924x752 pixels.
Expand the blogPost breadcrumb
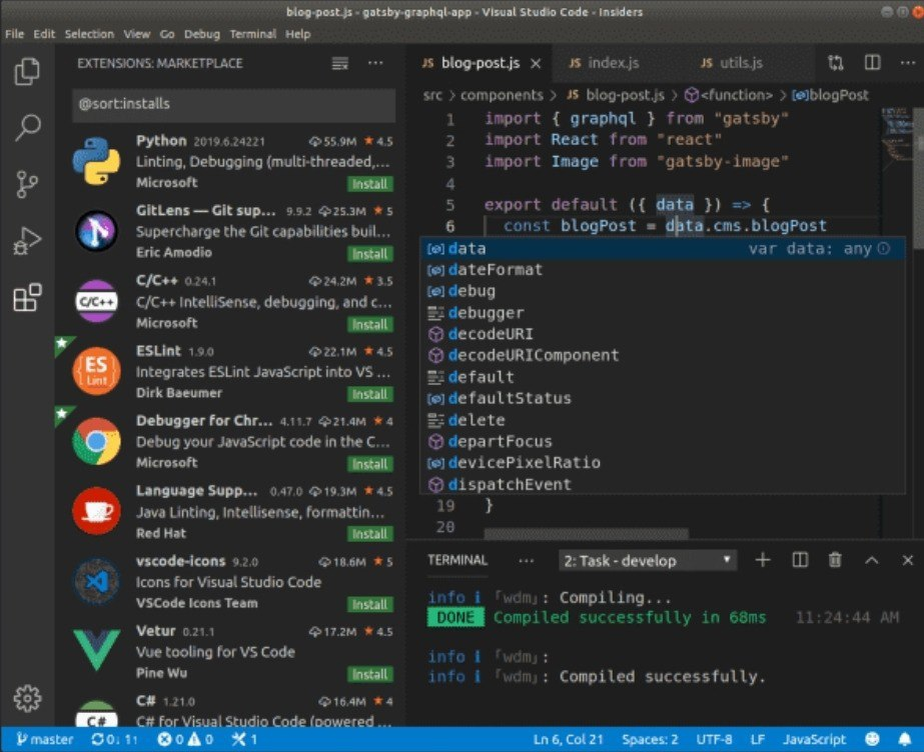click(x=830, y=95)
